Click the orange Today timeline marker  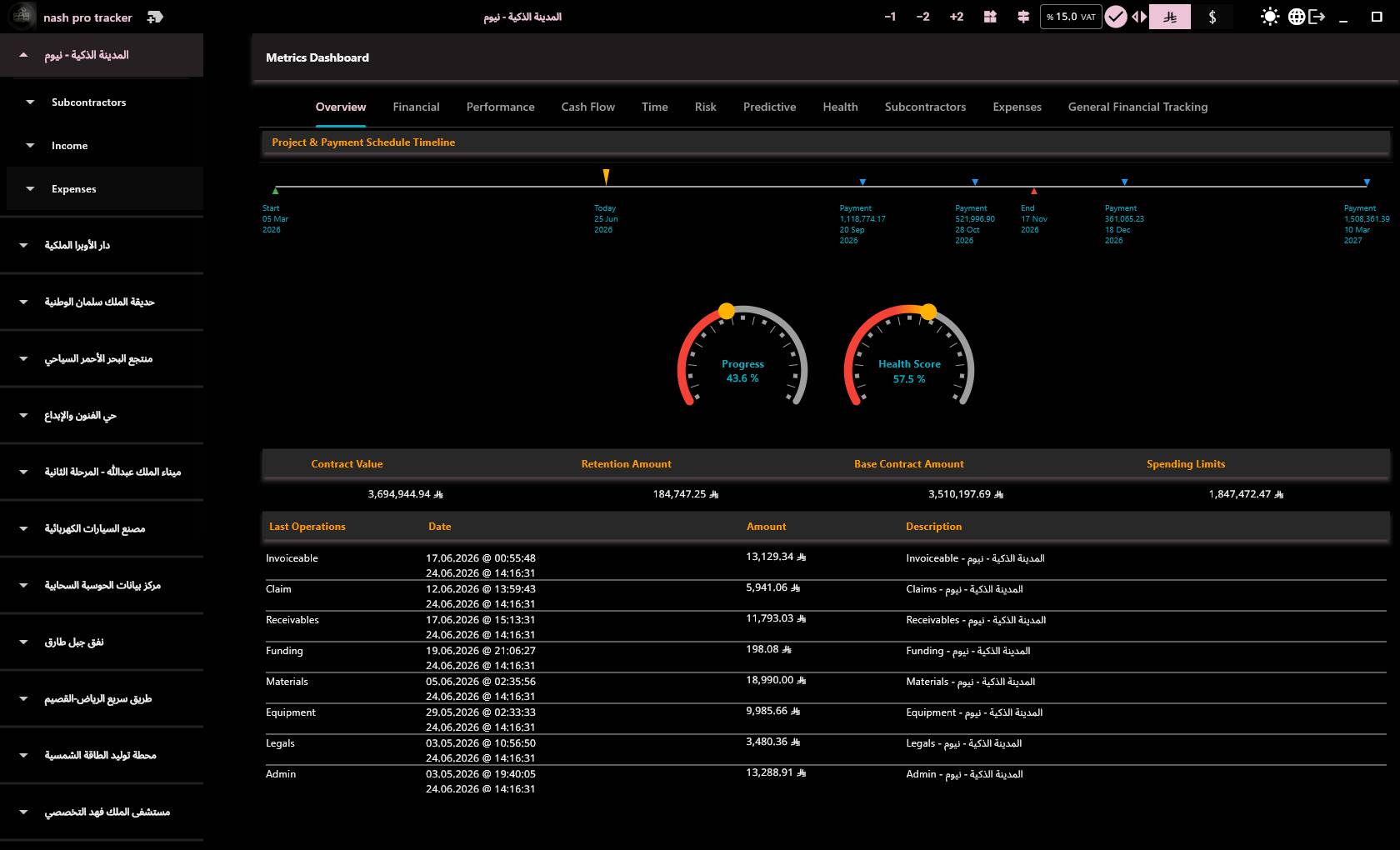tap(606, 177)
